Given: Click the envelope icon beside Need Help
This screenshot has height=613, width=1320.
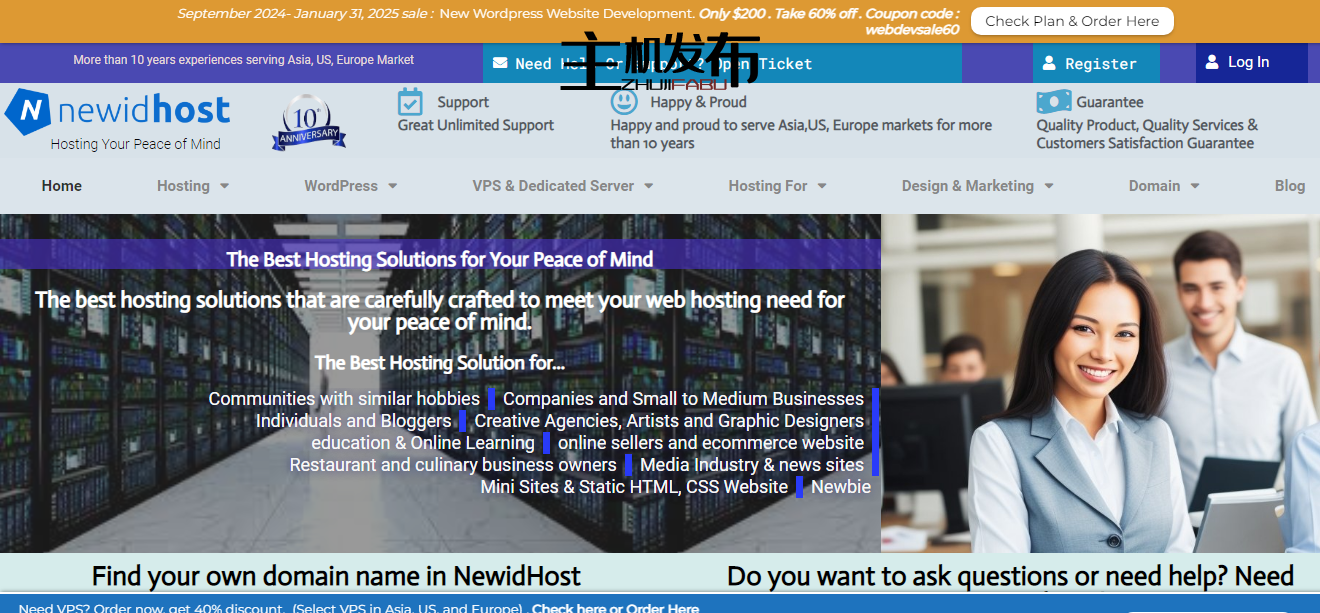Looking at the screenshot, I should (x=500, y=63).
